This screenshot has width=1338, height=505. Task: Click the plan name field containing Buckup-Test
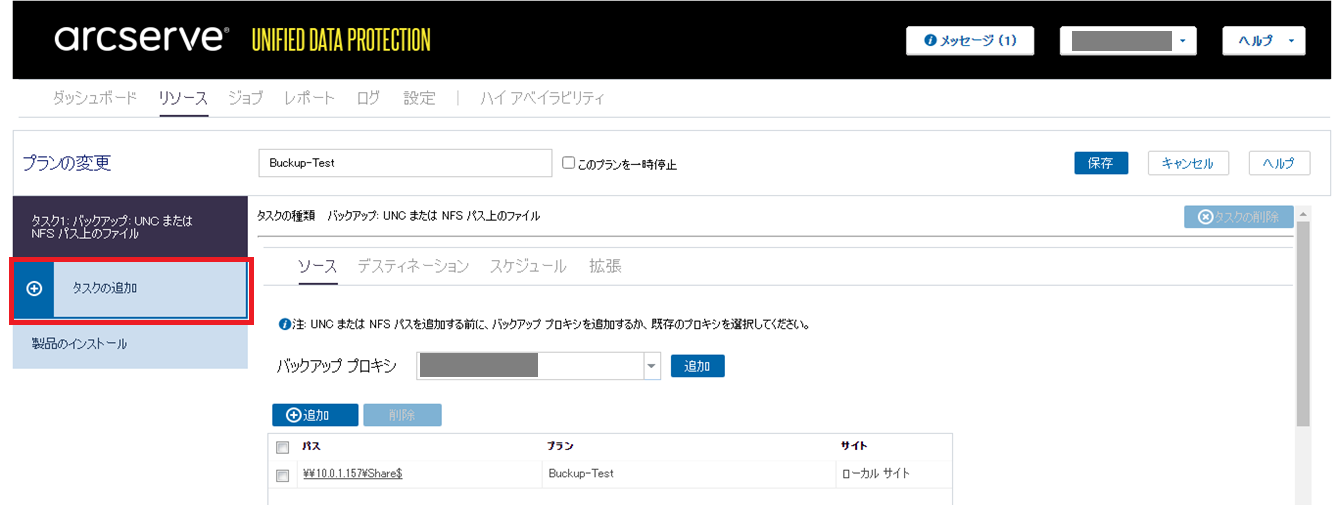point(405,163)
